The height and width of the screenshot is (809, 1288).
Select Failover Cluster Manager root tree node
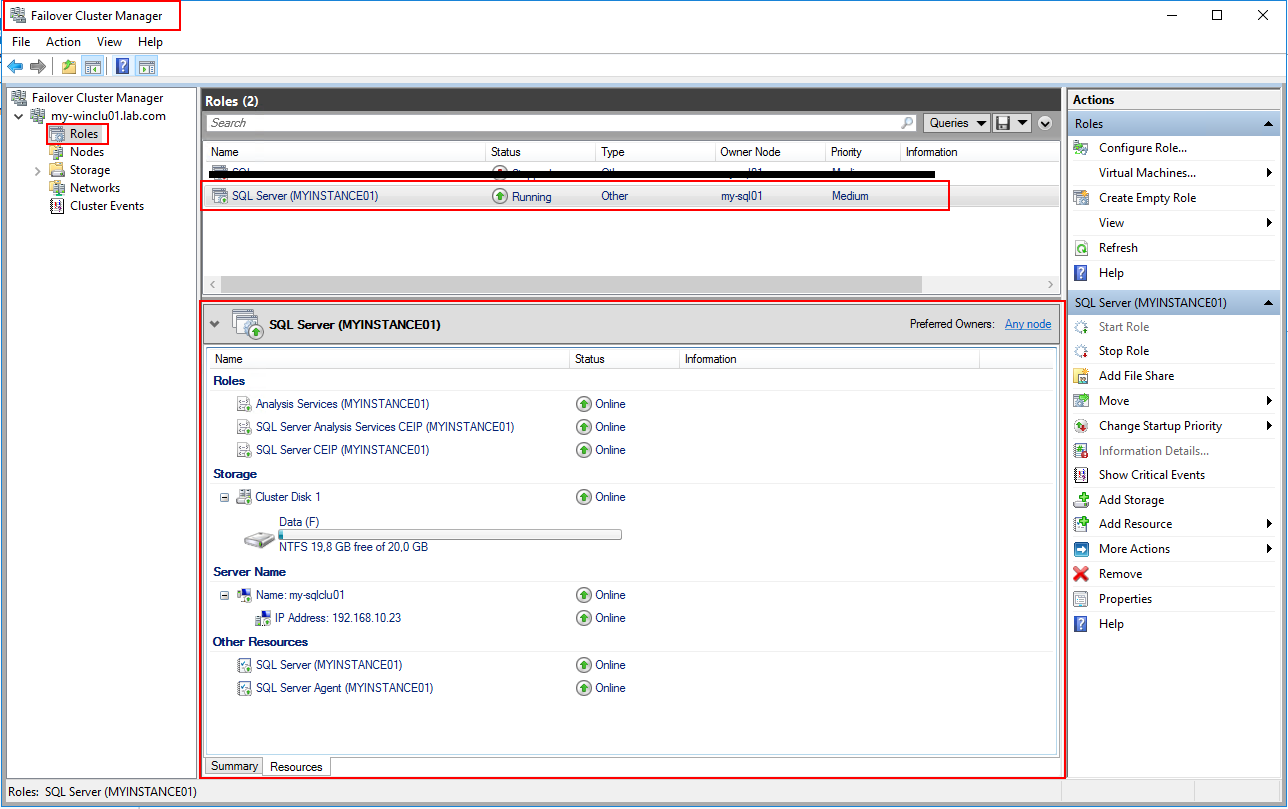tap(97, 98)
